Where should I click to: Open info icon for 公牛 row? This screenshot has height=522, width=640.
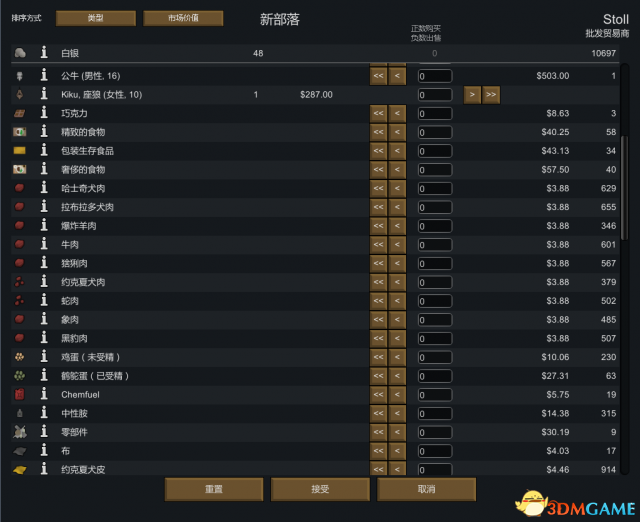pos(44,76)
